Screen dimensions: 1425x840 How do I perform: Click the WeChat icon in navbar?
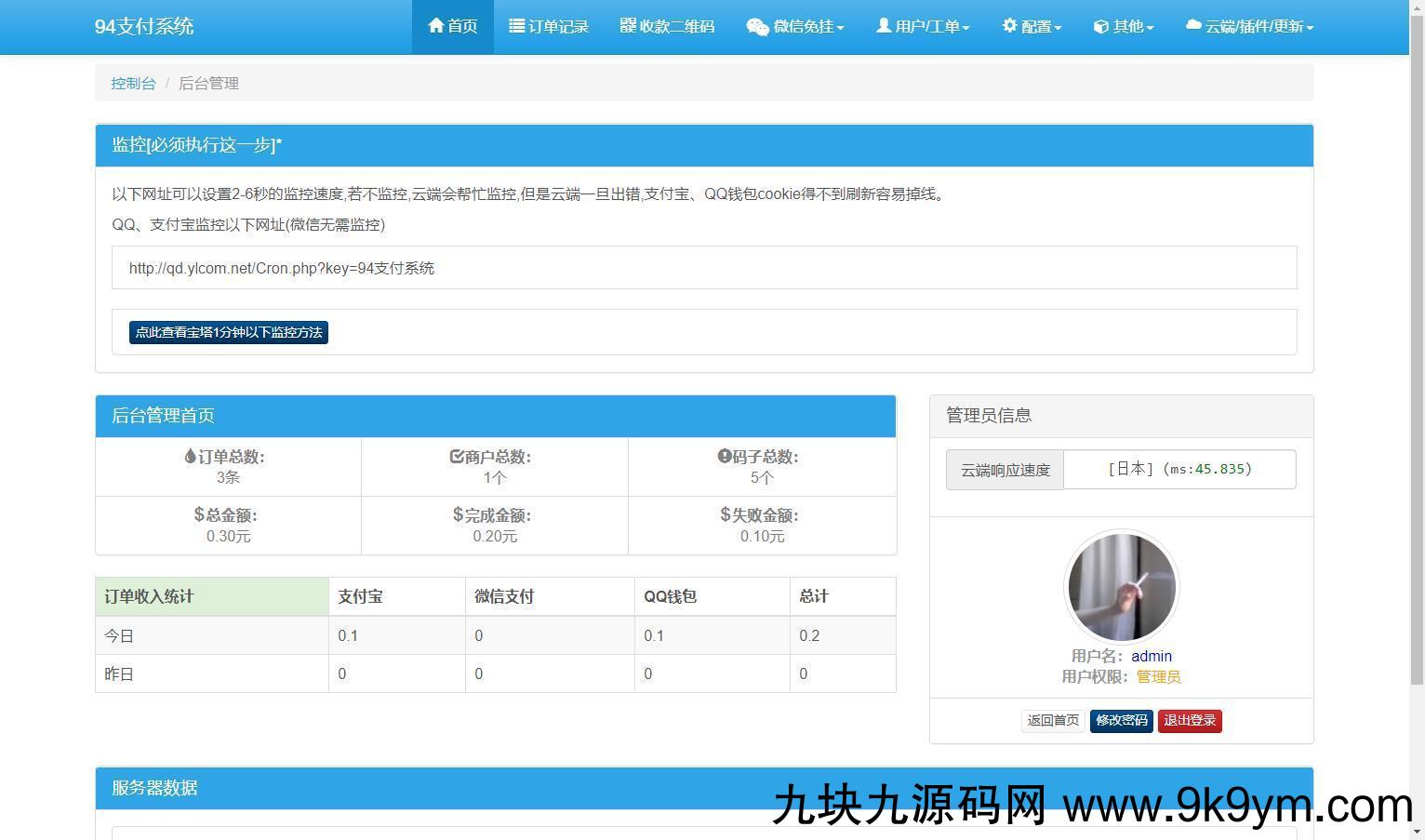pyautogui.click(x=757, y=27)
